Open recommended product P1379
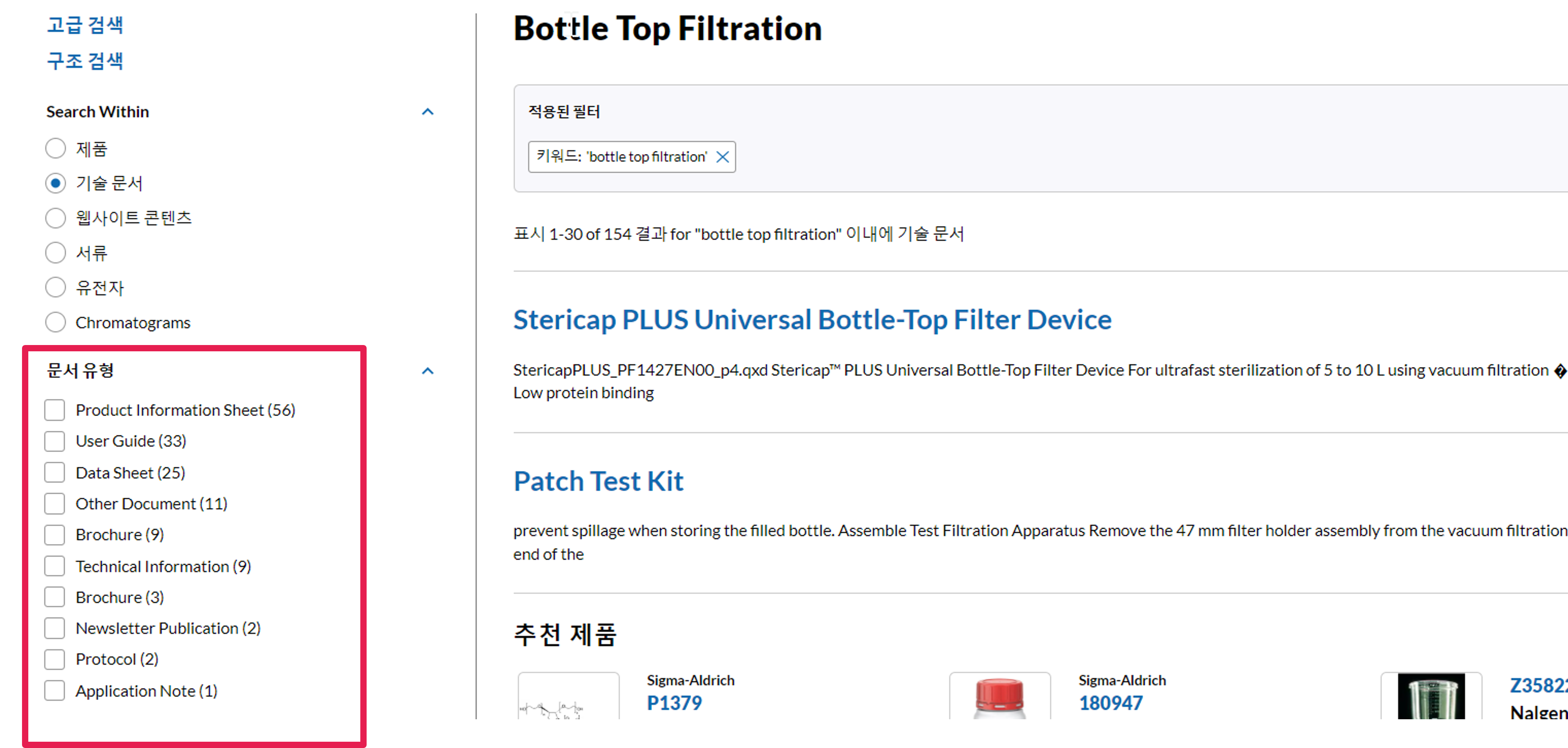The image size is (1568, 748). tap(674, 703)
